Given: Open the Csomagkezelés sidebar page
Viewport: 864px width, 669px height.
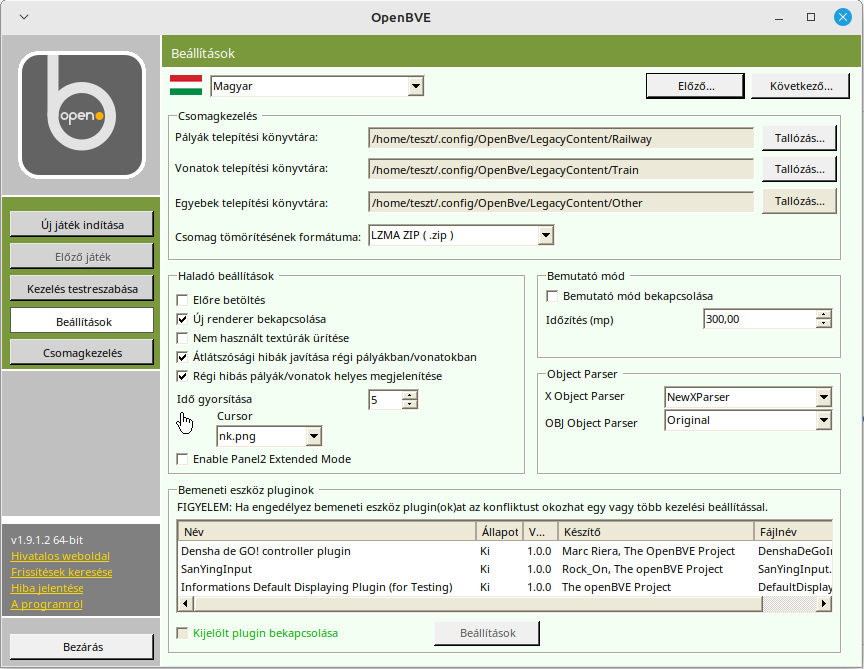Looking at the screenshot, I should tap(82, 353).
